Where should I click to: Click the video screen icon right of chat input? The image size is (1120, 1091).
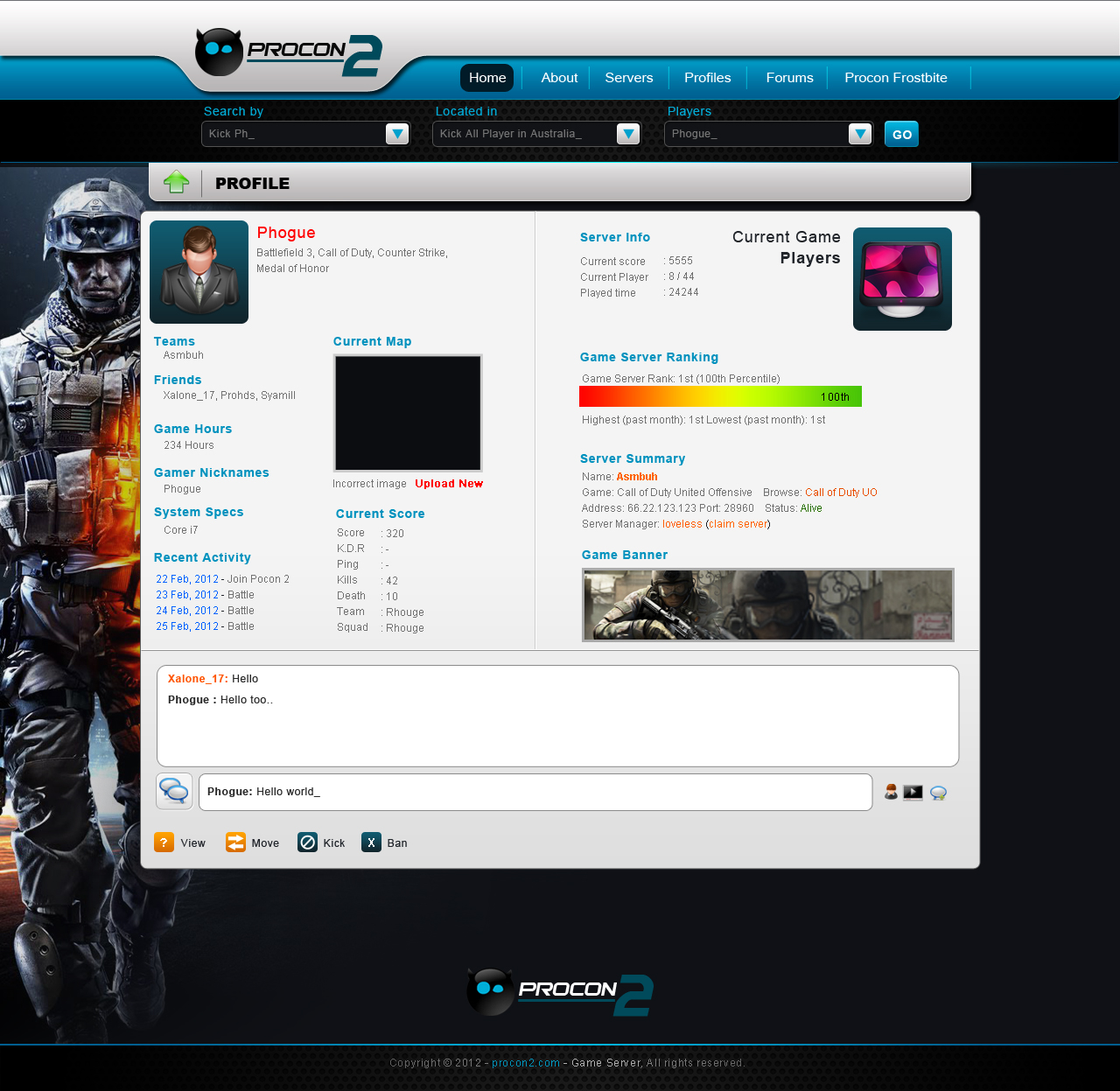913,793
